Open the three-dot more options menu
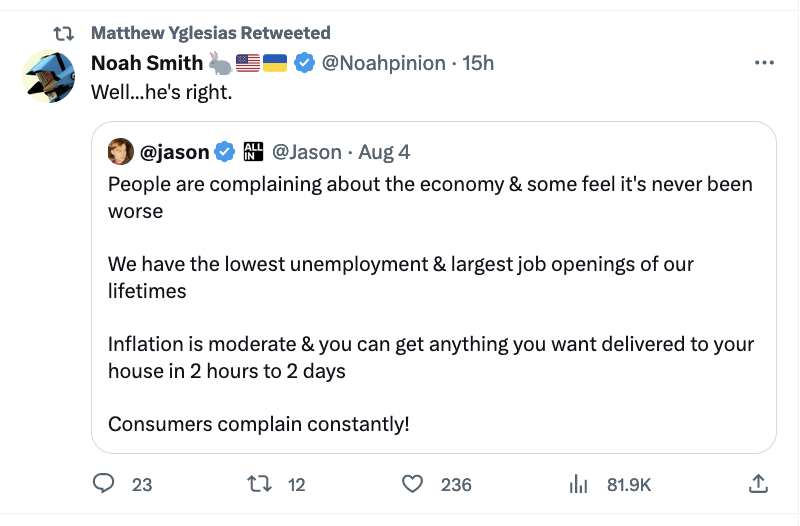Image resolution: width=800 pixels, height=526 pixels. (x=765, y=63)
